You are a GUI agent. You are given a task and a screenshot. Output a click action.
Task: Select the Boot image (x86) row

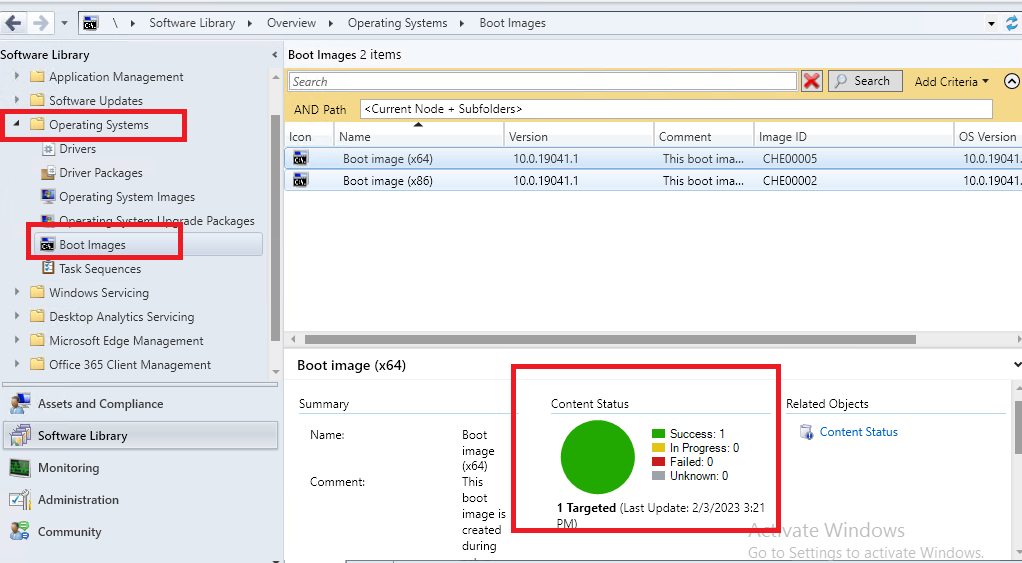pos(653,180)
